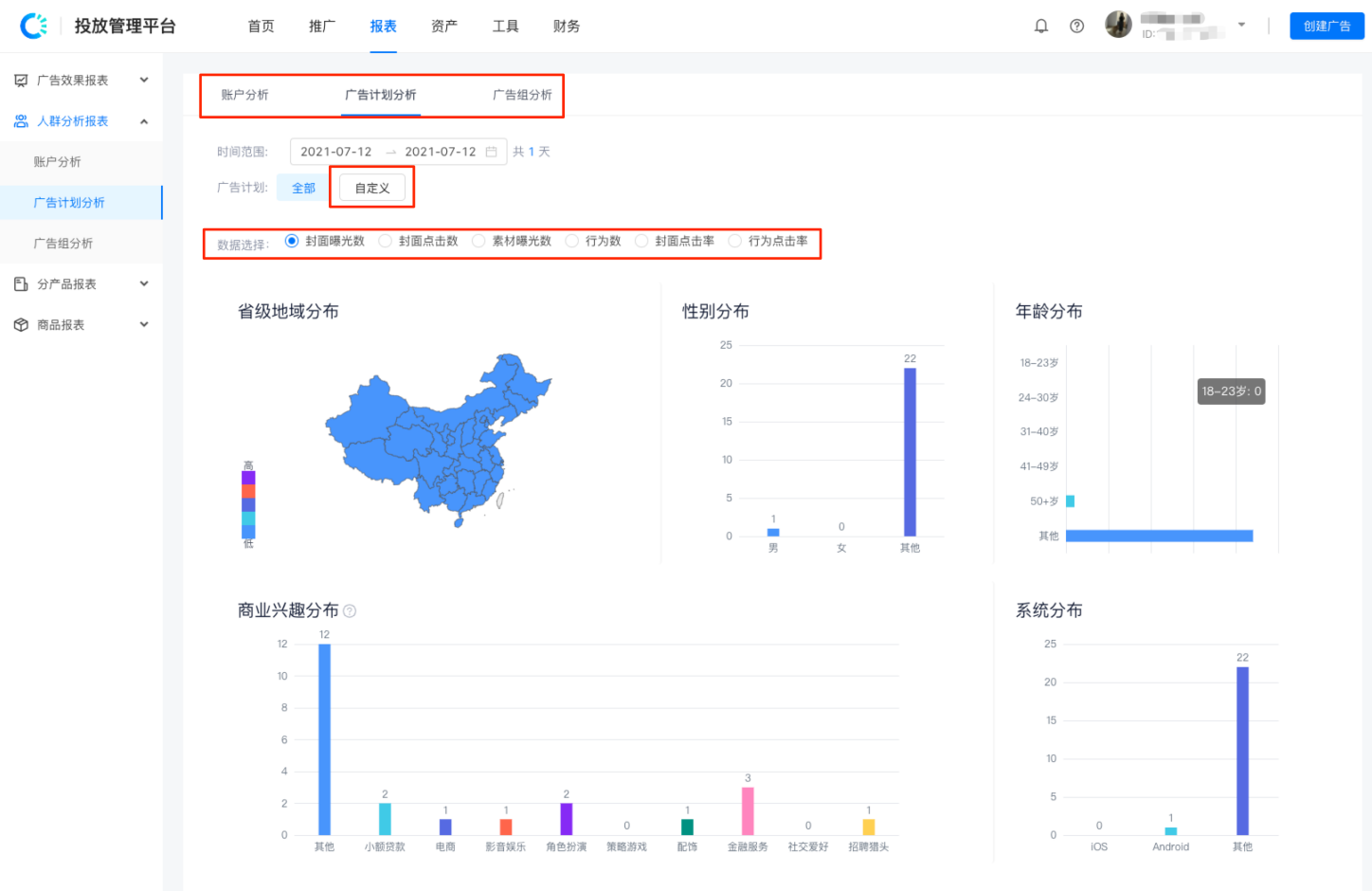
Task: Choose the 行为点击率 radio option
Action: 734,242
